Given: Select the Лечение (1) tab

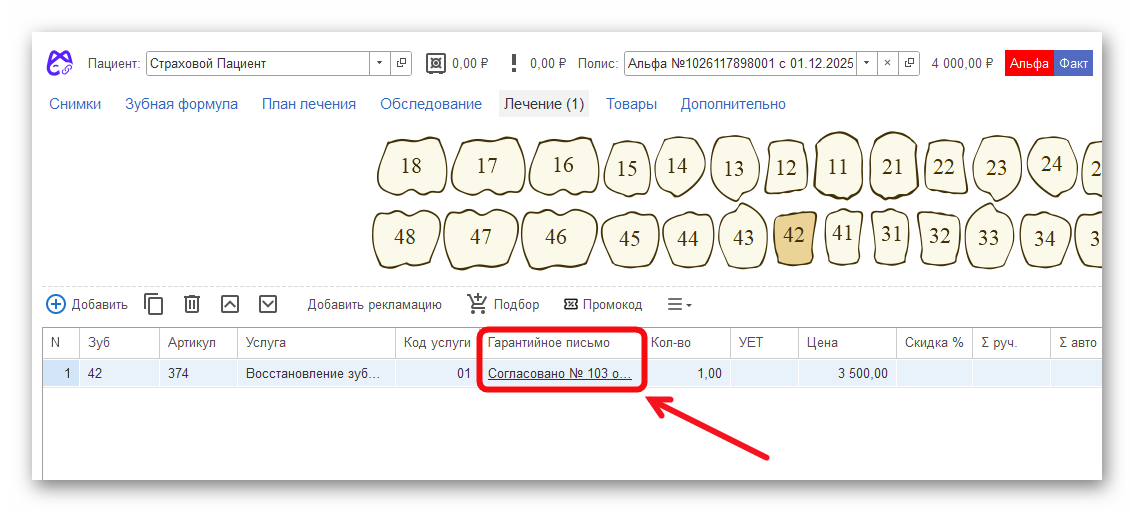Looking at the screenshot, I should (544, 104).
